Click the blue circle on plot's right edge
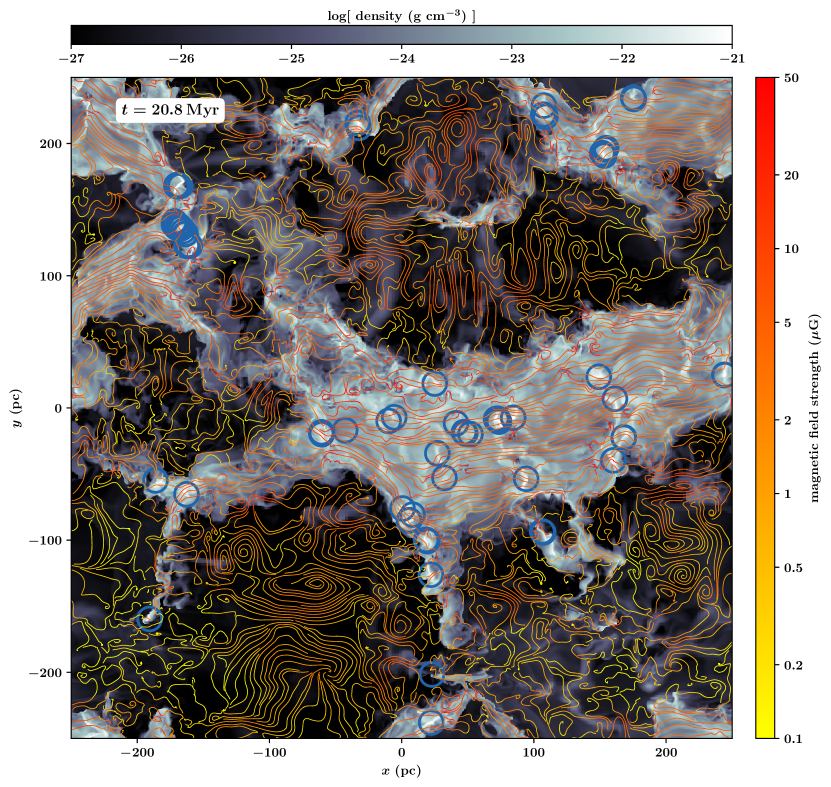 pos(723,375)
